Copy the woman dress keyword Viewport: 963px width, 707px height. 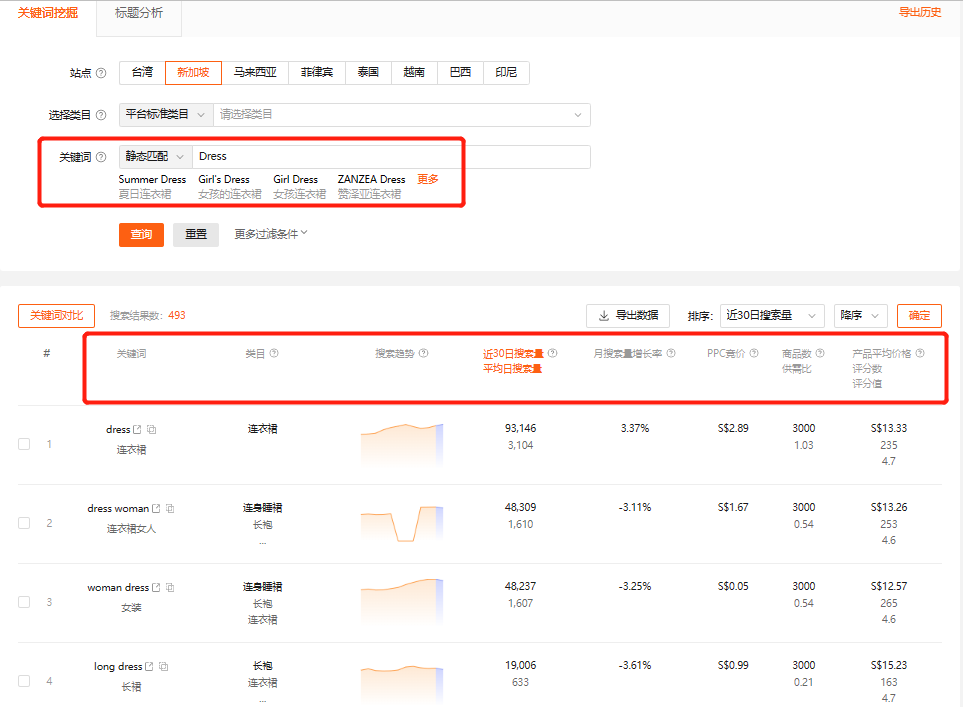click(170, 588)
